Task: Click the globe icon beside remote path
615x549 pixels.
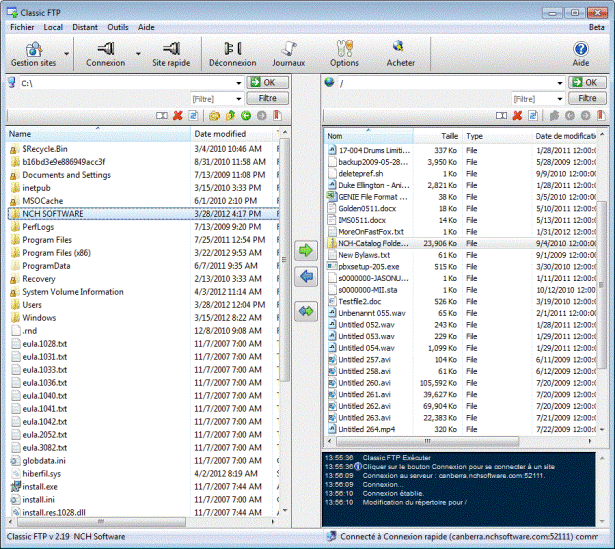Action: point(329,82)
